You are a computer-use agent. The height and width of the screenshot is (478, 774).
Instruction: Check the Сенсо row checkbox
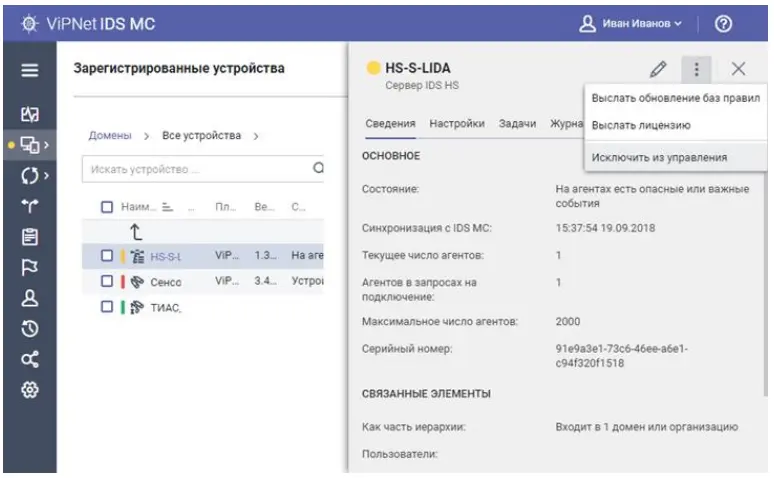coord(107,281)
